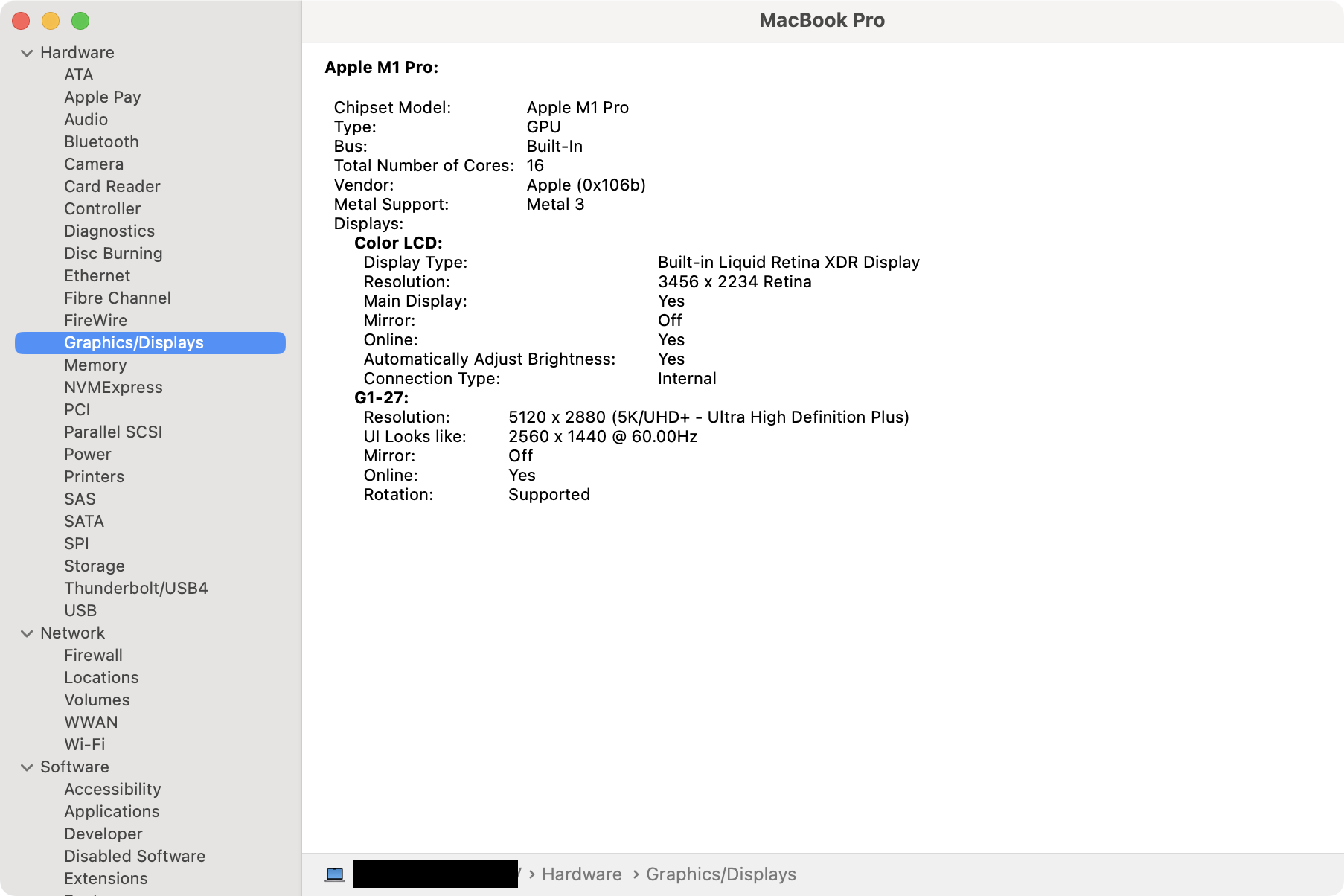Collapse the Network section chevron
1344x896 pixels.
pos(27,633)
